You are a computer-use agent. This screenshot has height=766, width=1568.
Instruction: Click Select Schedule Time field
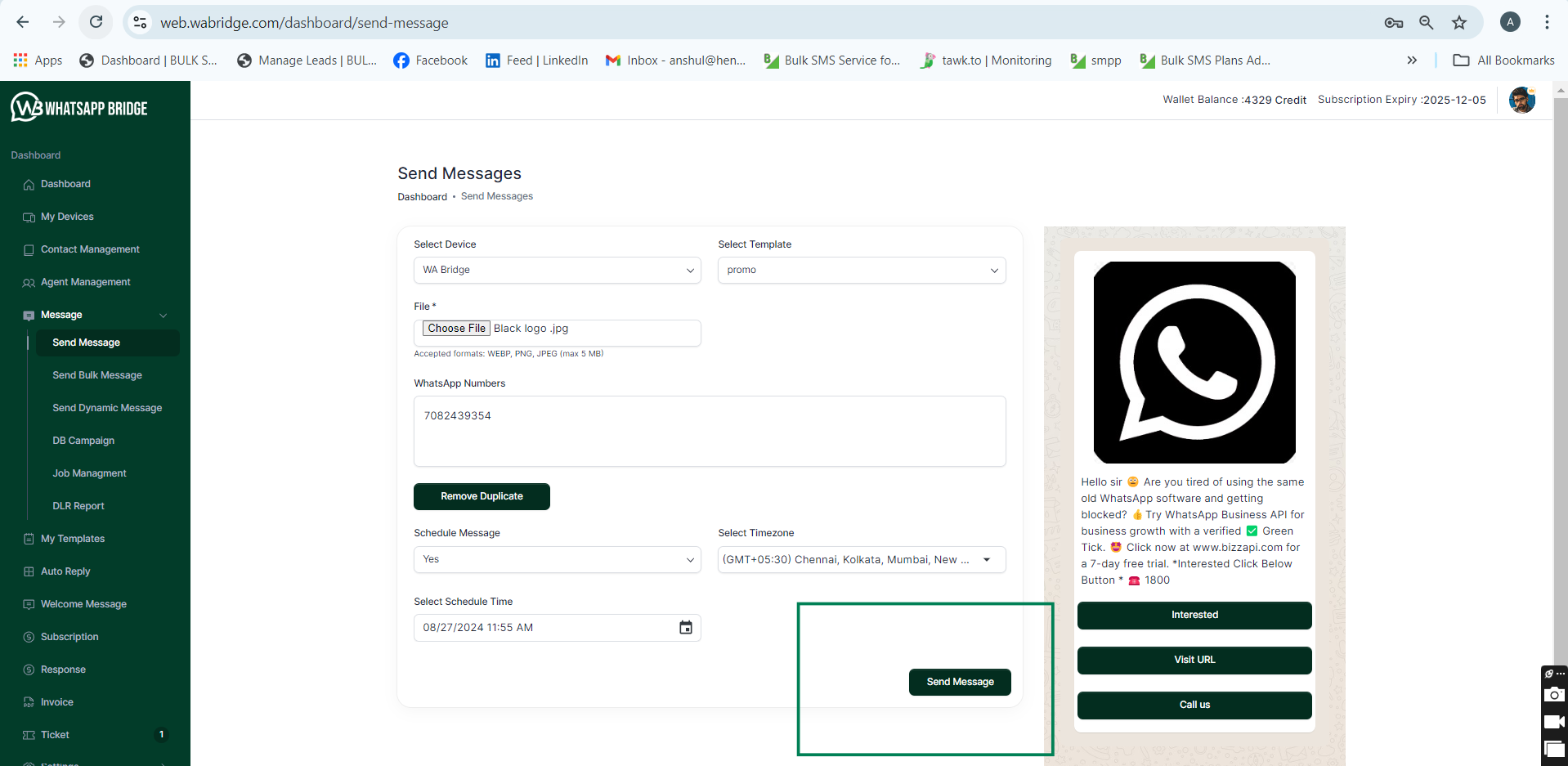[x=558, y=628]
